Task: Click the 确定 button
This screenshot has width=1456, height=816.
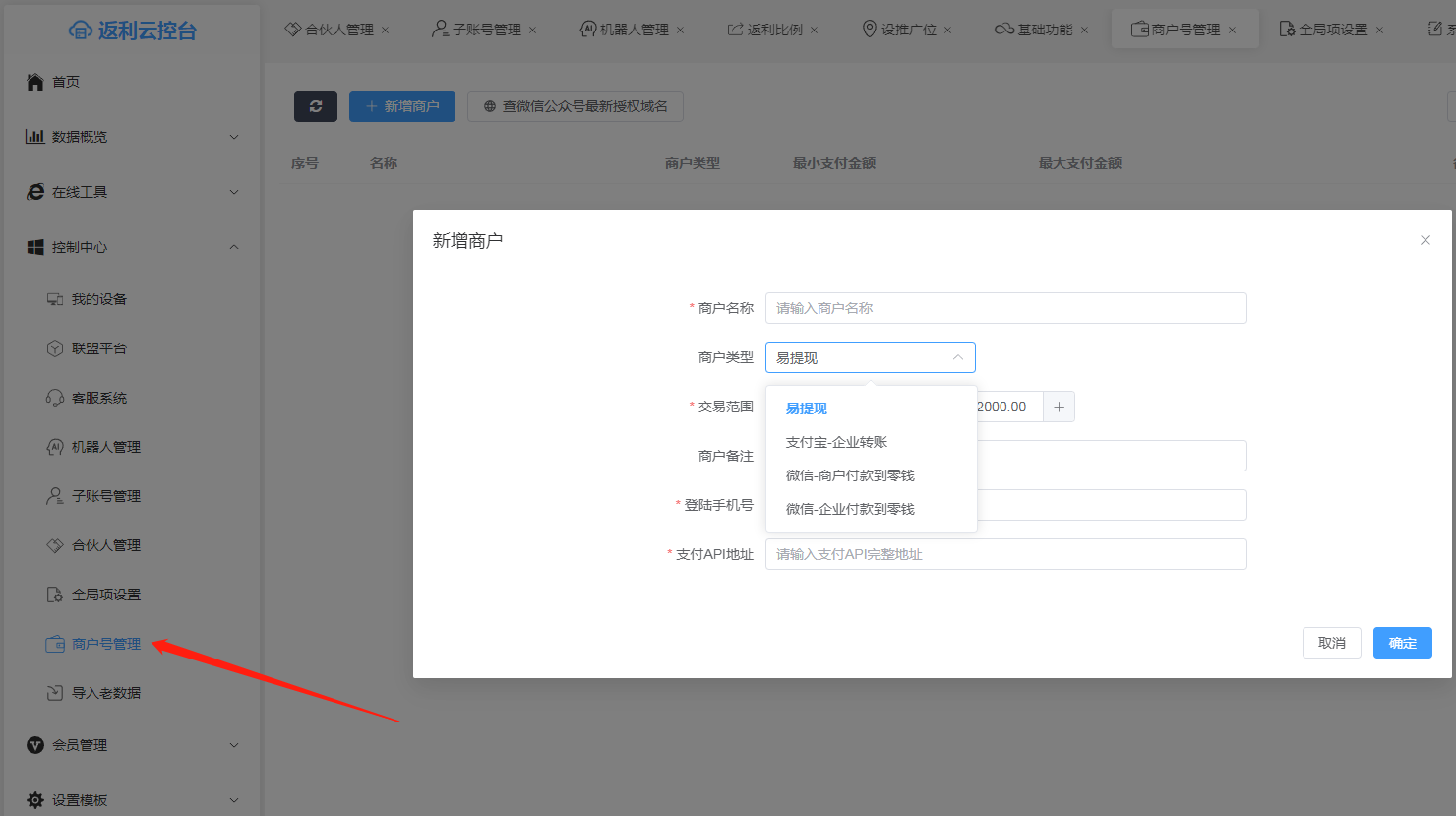Action: point(1403,643)
